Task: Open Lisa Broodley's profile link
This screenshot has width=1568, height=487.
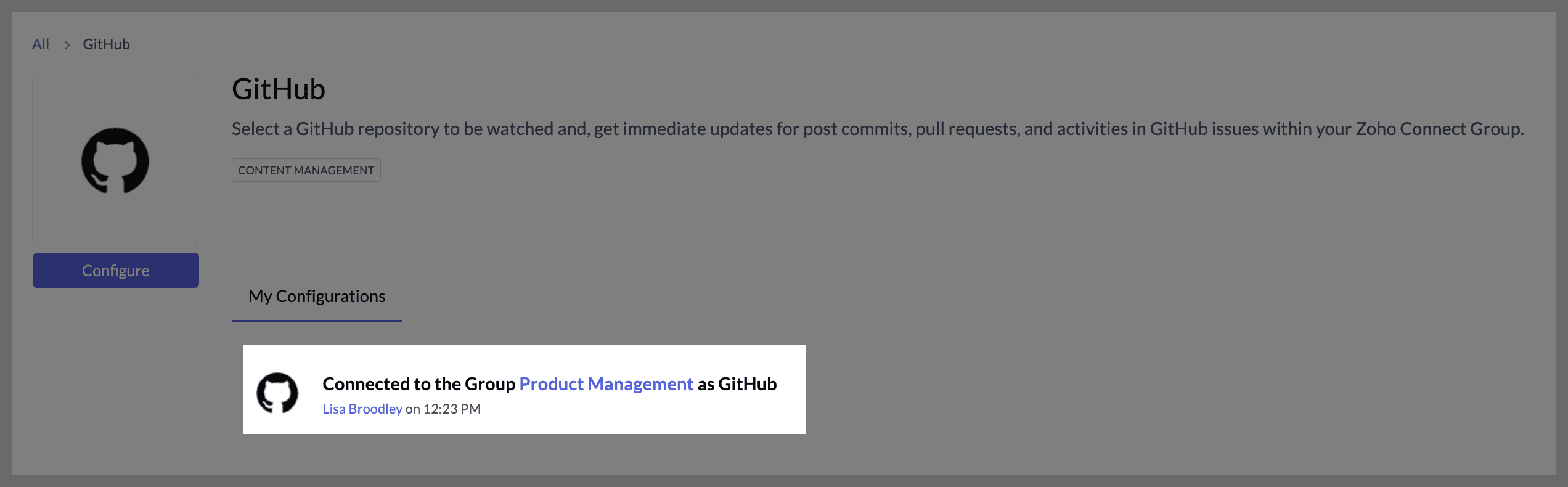Action: coord(362,409)
